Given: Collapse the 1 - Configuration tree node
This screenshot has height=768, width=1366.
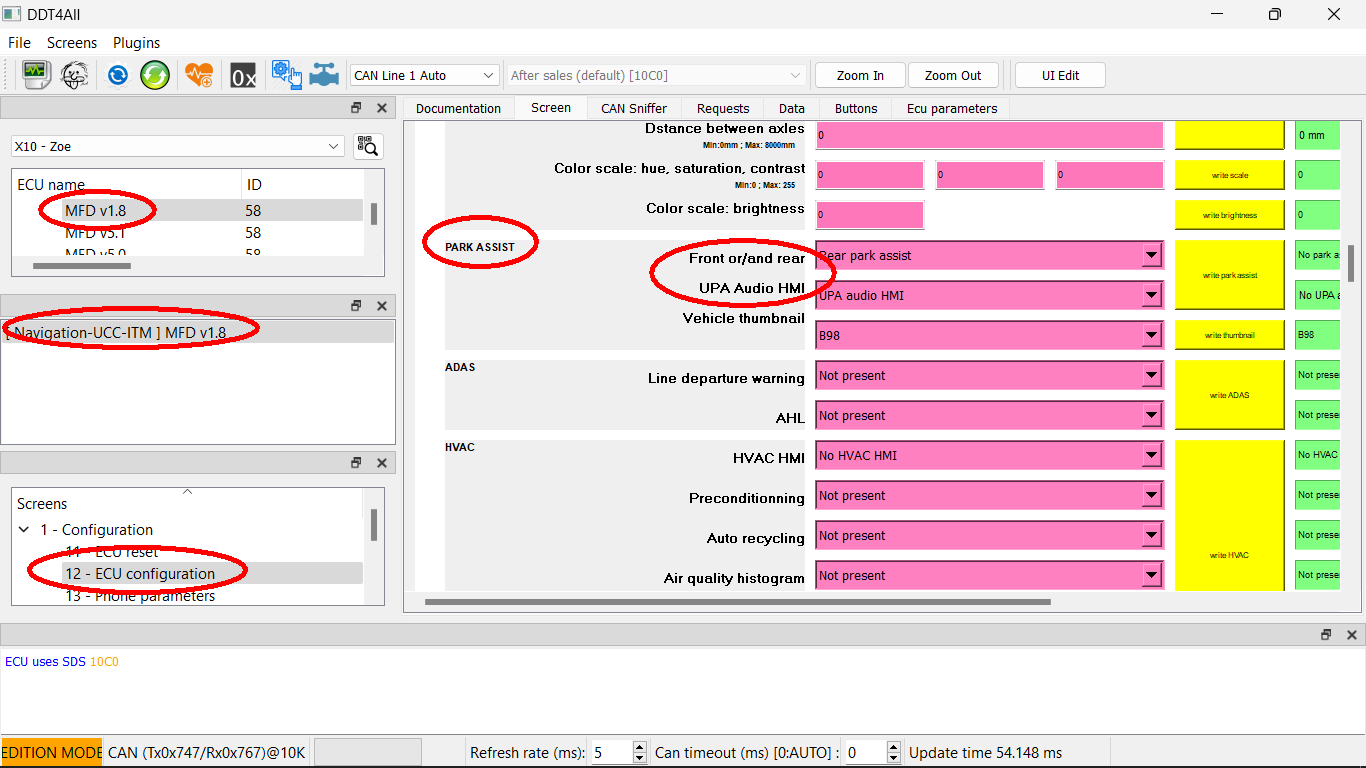Looking at the screenshot, I should [24, 530].
